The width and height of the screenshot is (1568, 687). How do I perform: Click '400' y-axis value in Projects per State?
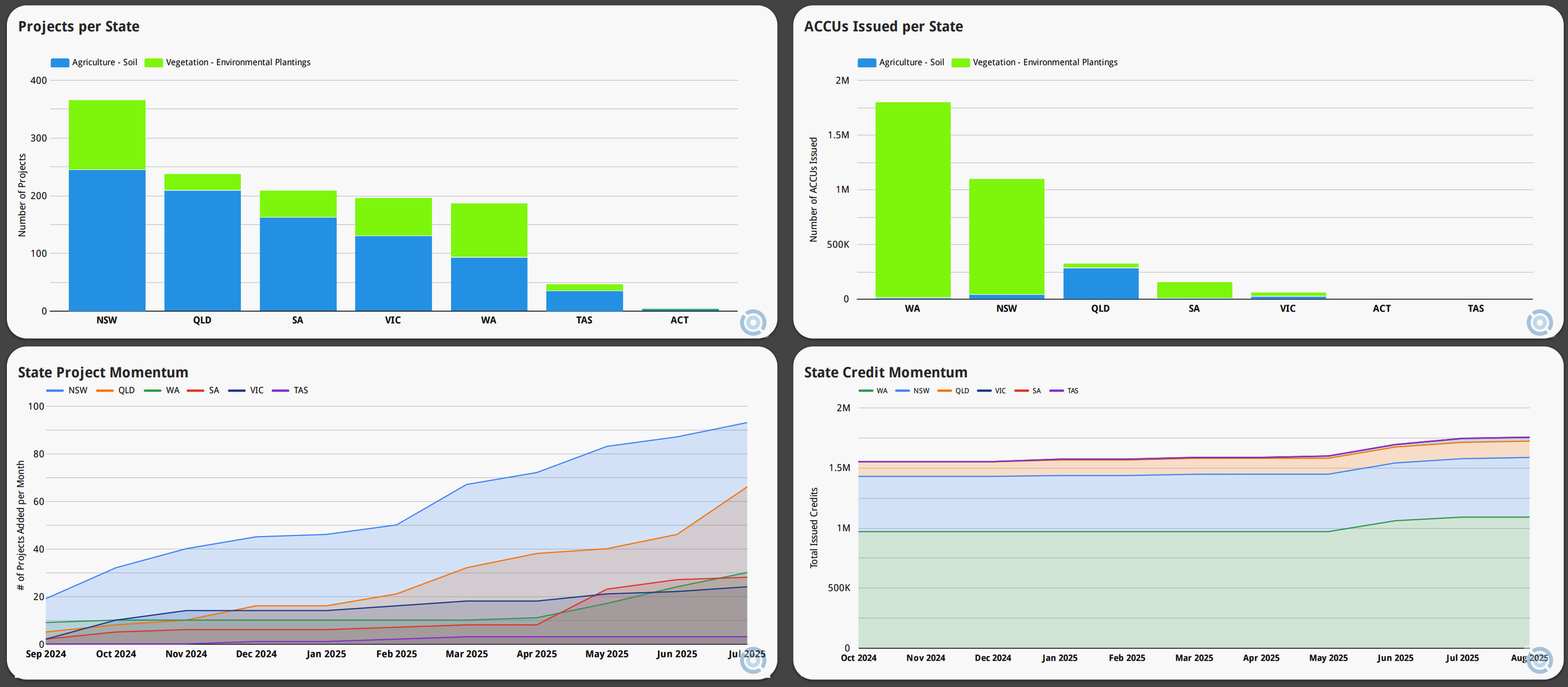pos(38,80)
